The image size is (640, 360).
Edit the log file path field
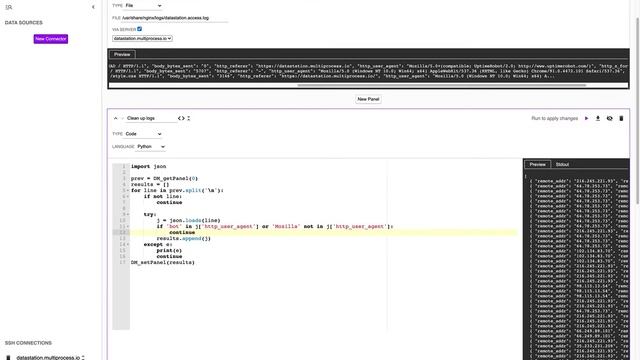pos(175,18)
